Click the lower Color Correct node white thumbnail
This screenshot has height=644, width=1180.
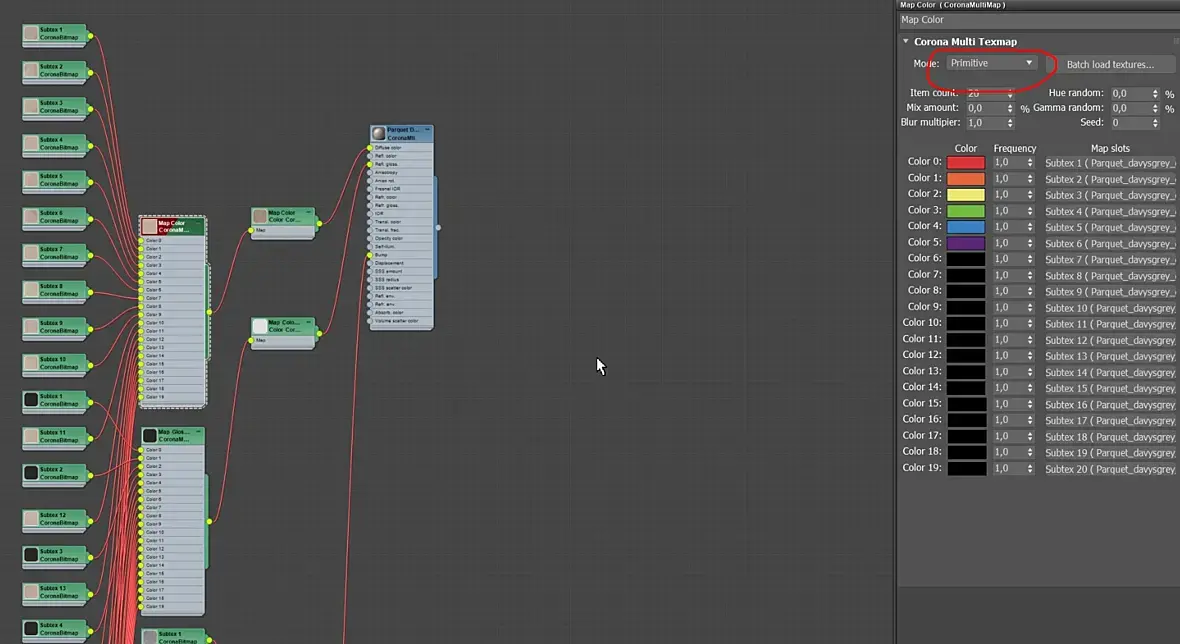[260, 326]
